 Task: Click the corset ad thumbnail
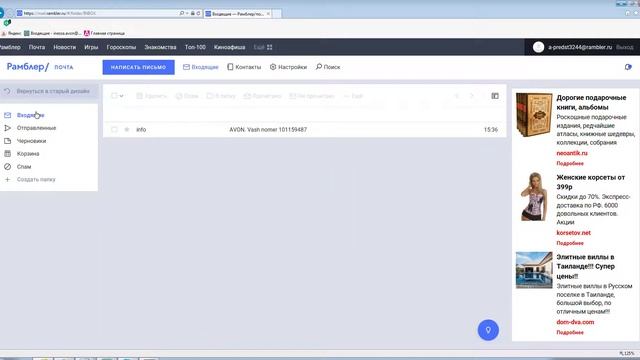(534, 197)
